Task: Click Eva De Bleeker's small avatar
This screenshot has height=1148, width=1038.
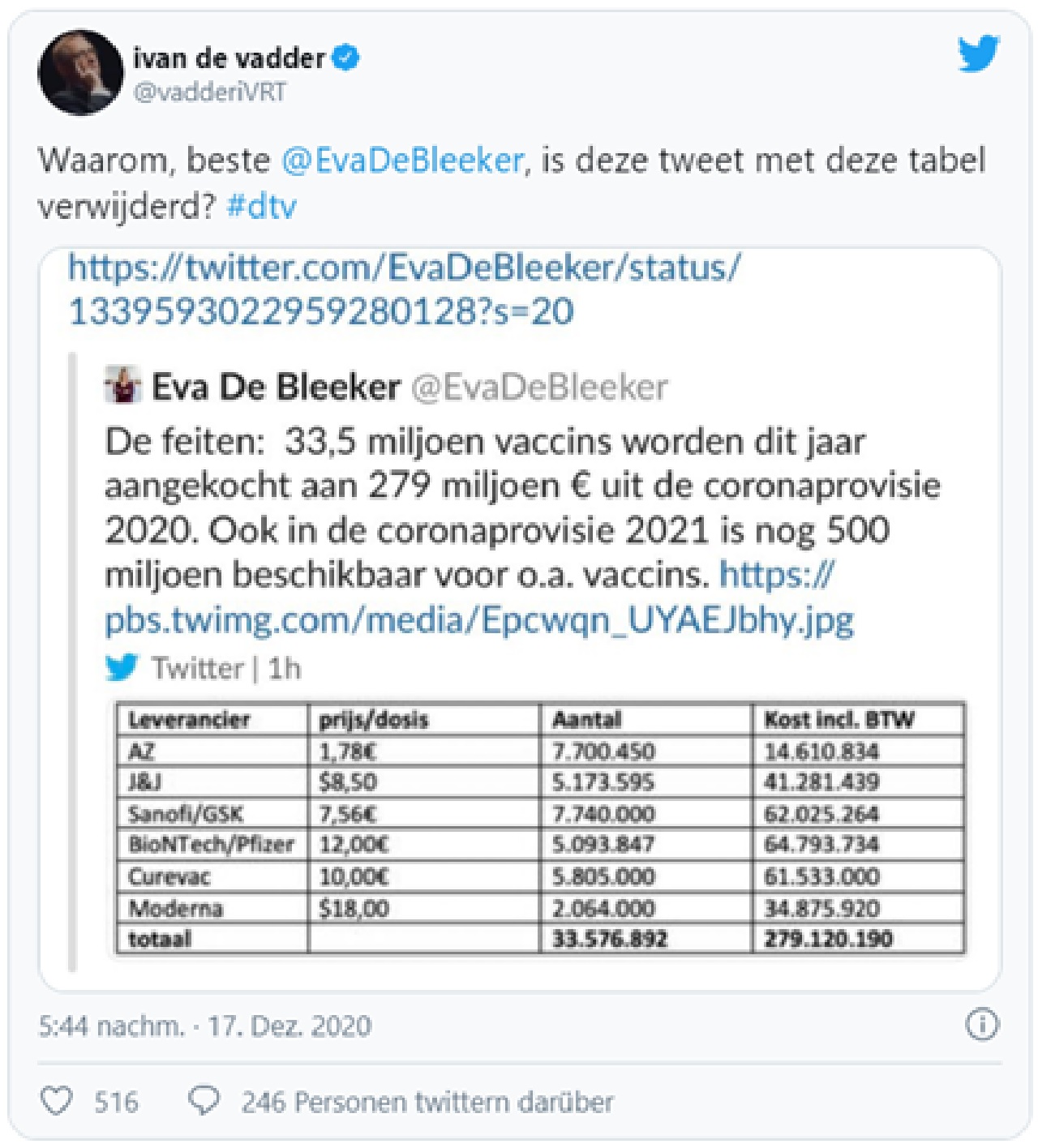Action: [123, 385]
